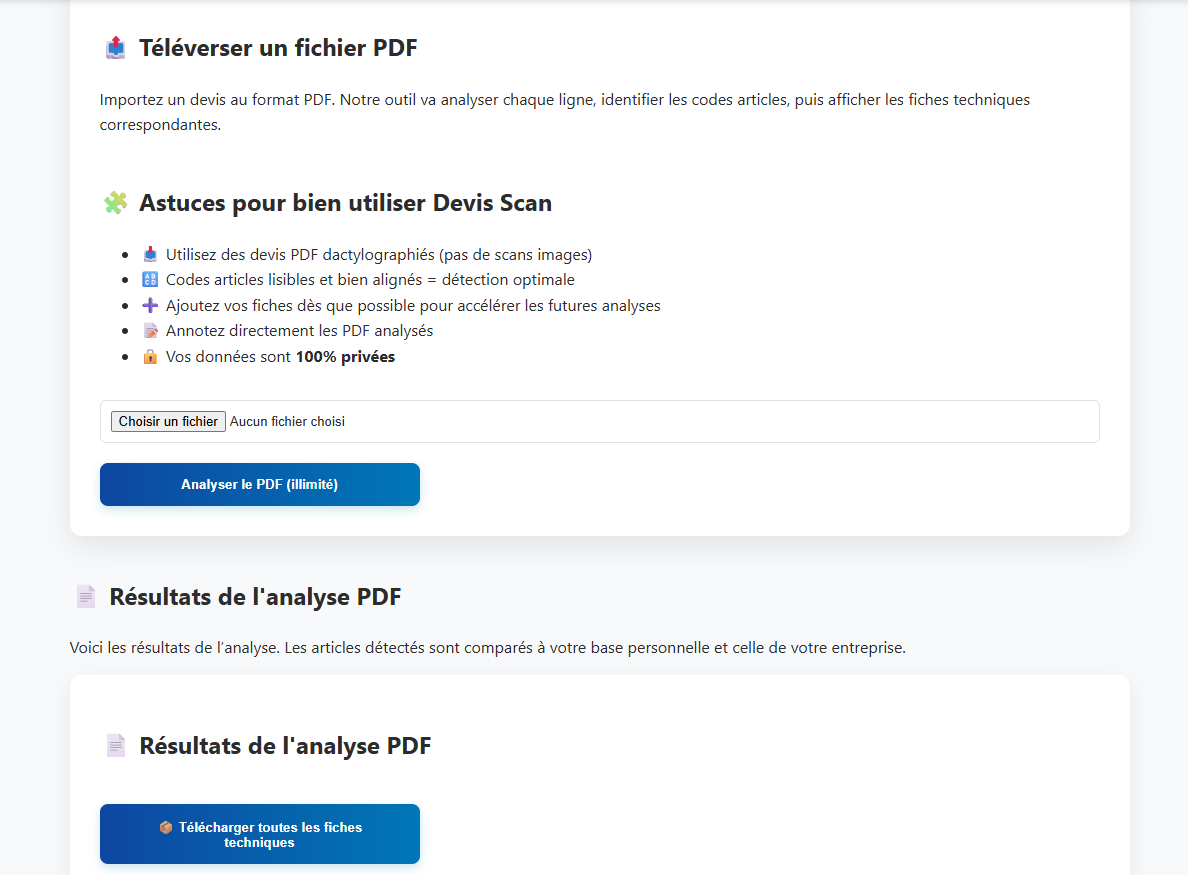
Task: Click "Analyser le PDF (illimité)"
Action: click(x=259, y=484)
